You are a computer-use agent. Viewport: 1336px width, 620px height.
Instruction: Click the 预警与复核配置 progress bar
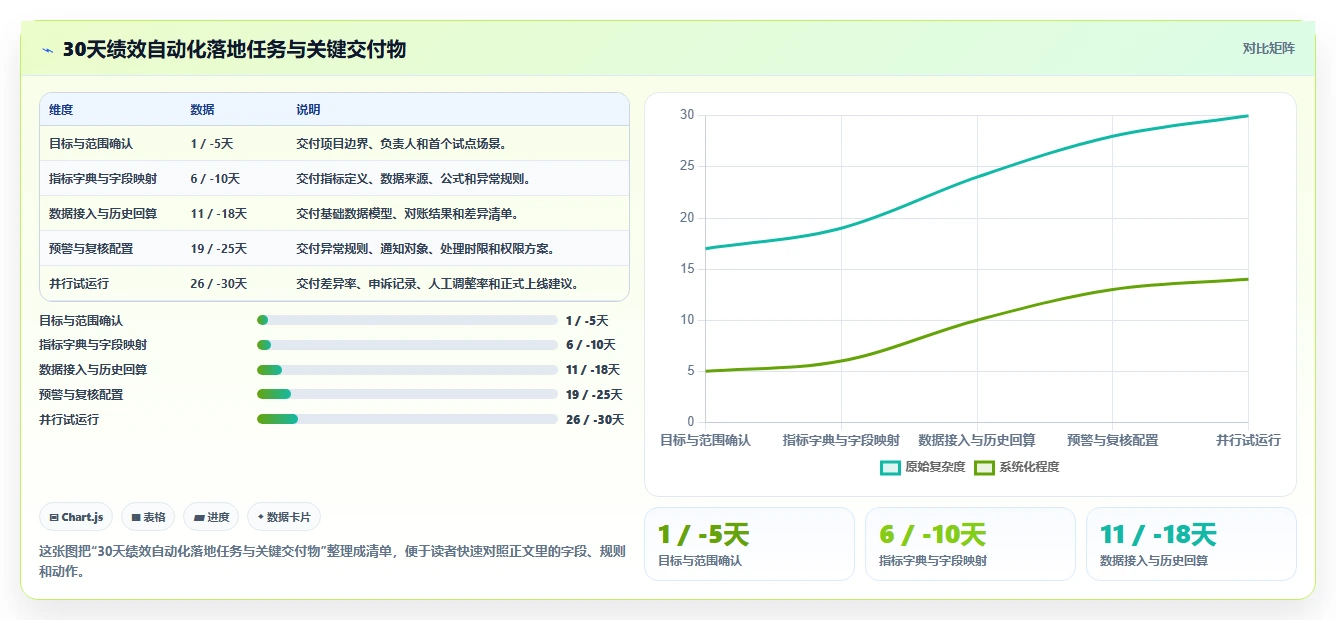tap(407, 394)
